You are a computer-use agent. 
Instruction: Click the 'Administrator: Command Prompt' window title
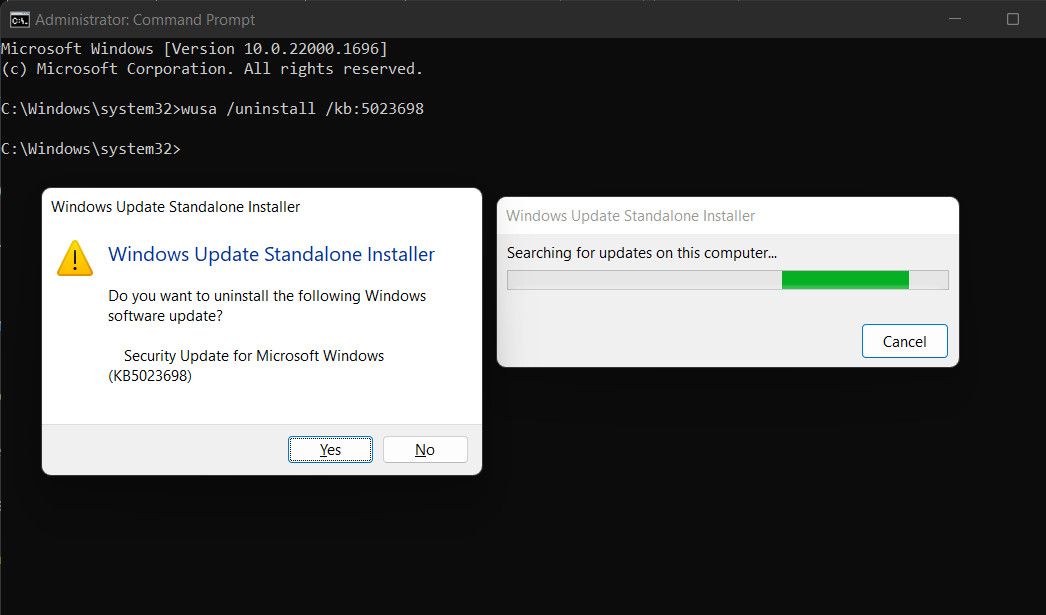145,20
